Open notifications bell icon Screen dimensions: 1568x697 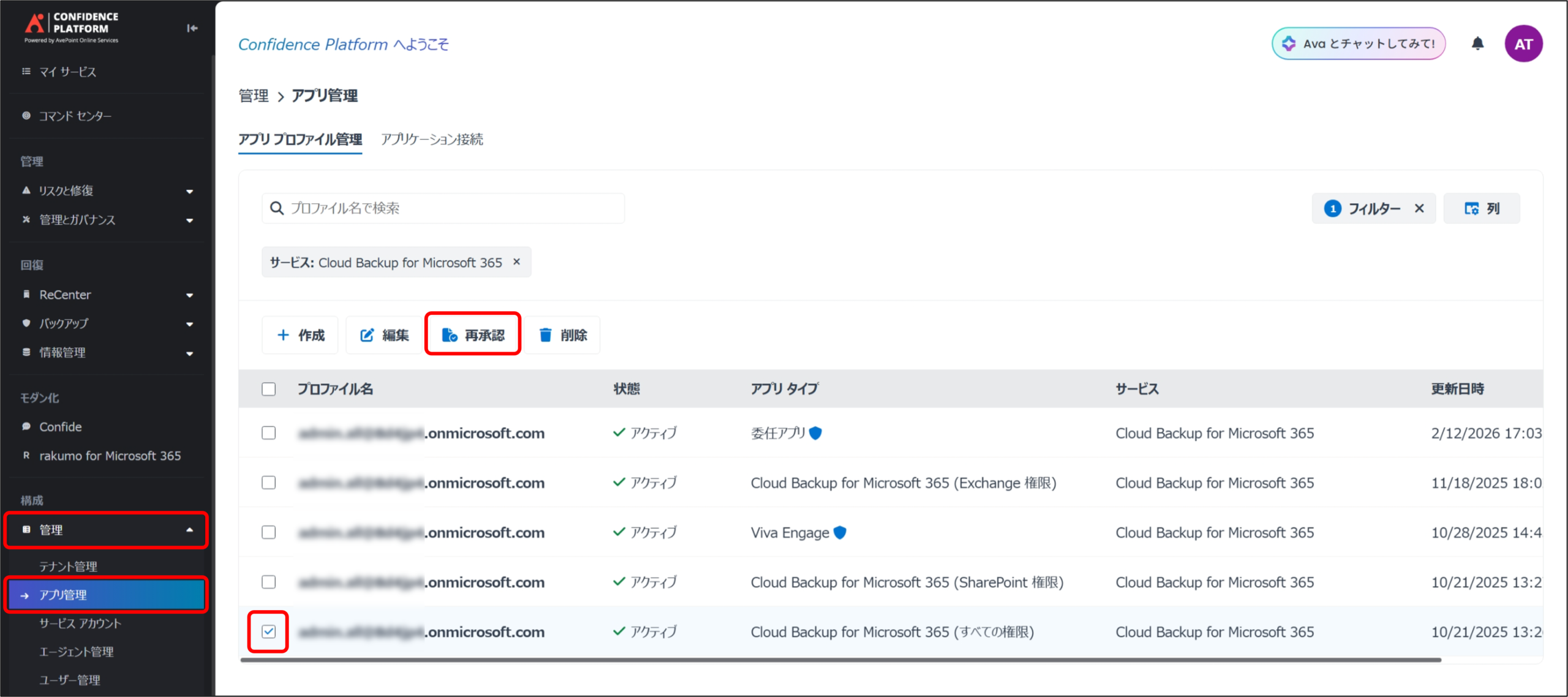[x=1477, y=43]
